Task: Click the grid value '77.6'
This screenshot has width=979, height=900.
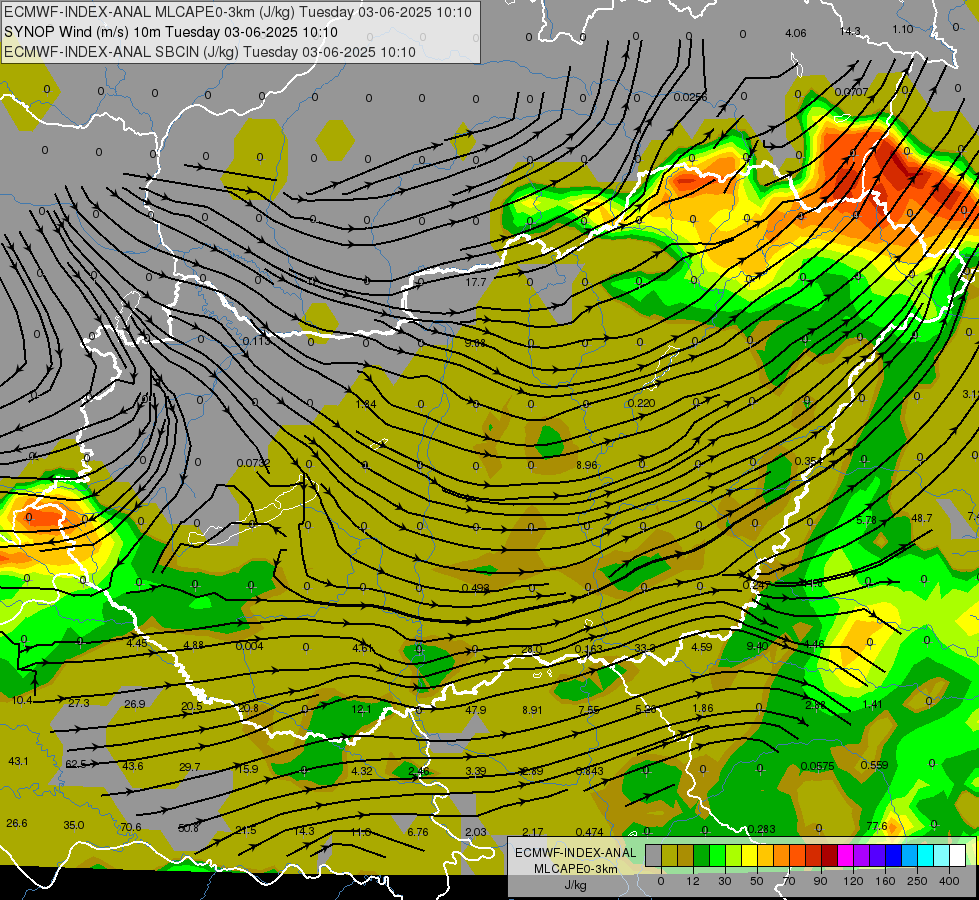Action: tap(877, 826)
